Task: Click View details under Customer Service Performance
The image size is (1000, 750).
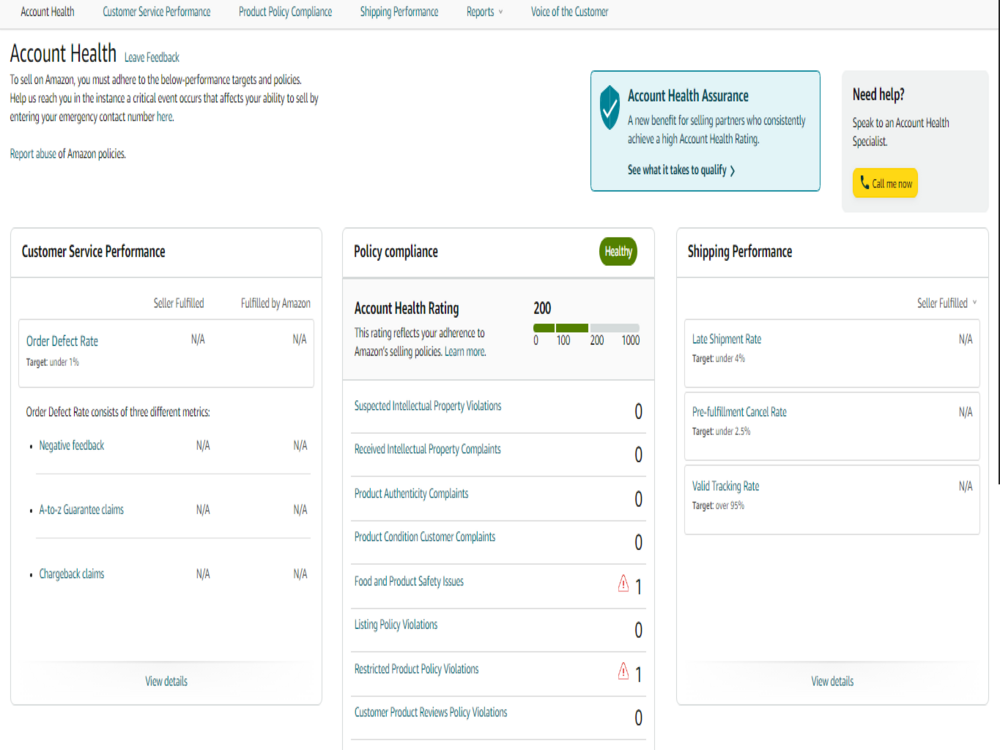Action: [166, 681]
